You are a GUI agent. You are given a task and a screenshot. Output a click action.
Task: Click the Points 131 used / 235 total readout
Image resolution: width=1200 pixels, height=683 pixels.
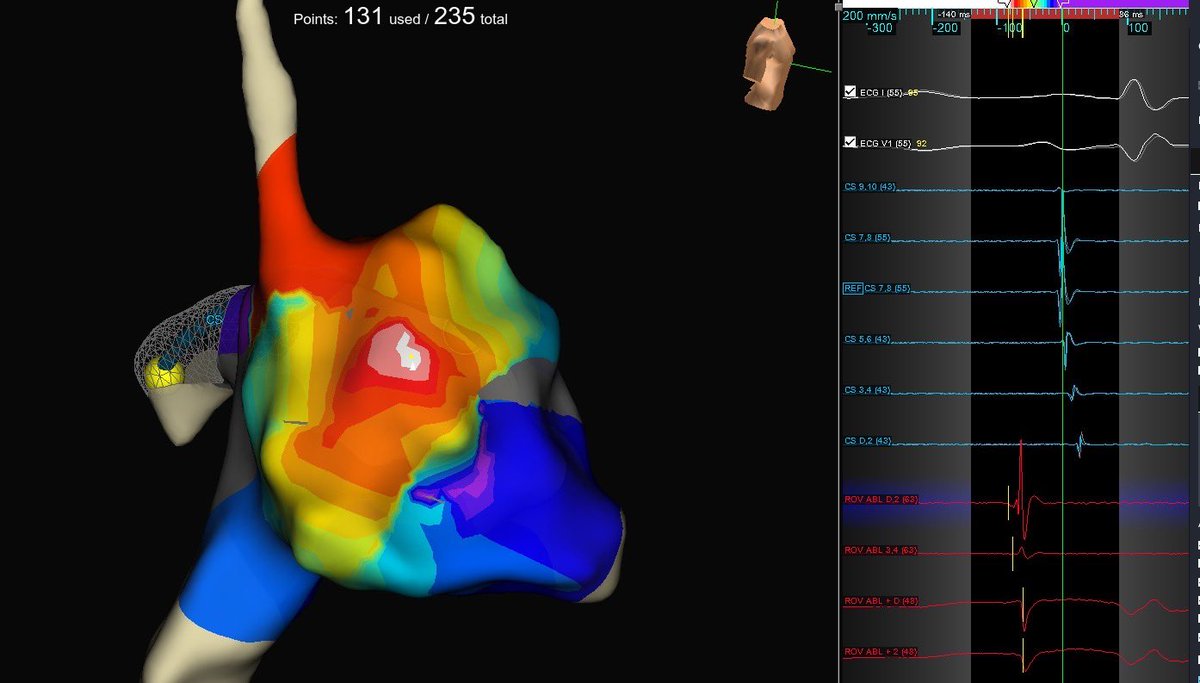pyautogui.click(x=400, y=18)
